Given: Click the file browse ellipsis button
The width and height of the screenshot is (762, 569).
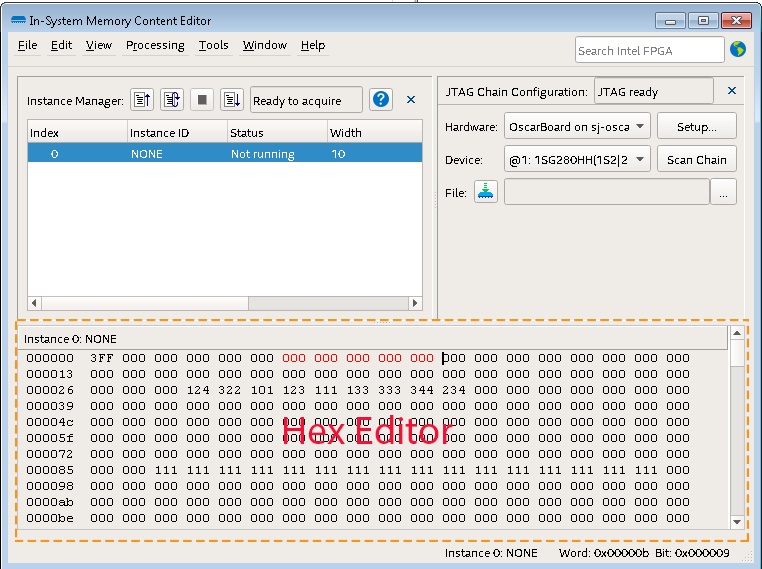Looking at the screenshot, I should point(723,192).
